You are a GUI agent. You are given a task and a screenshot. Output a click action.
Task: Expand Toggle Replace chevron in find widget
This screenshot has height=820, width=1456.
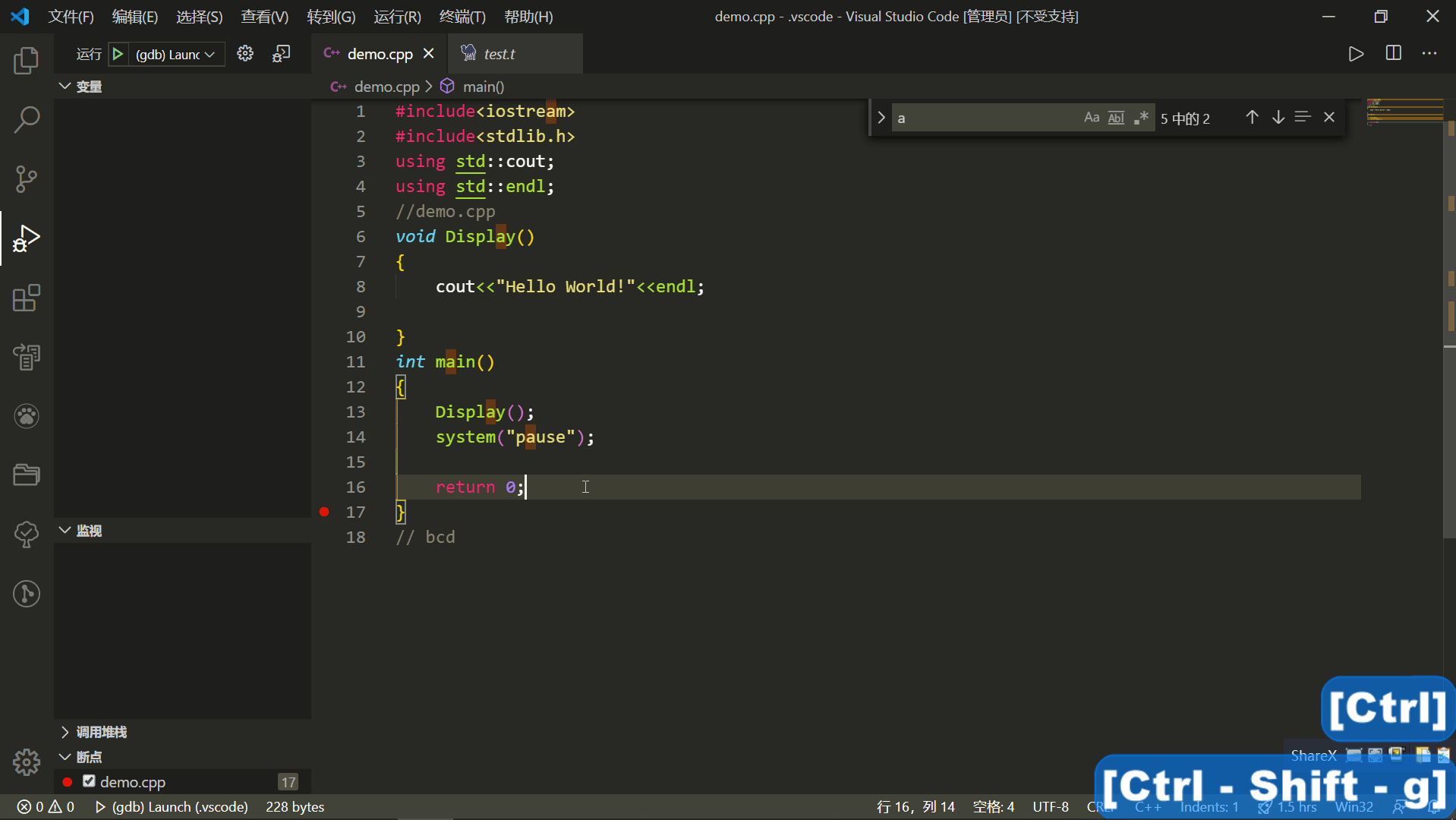click(881, 118)
